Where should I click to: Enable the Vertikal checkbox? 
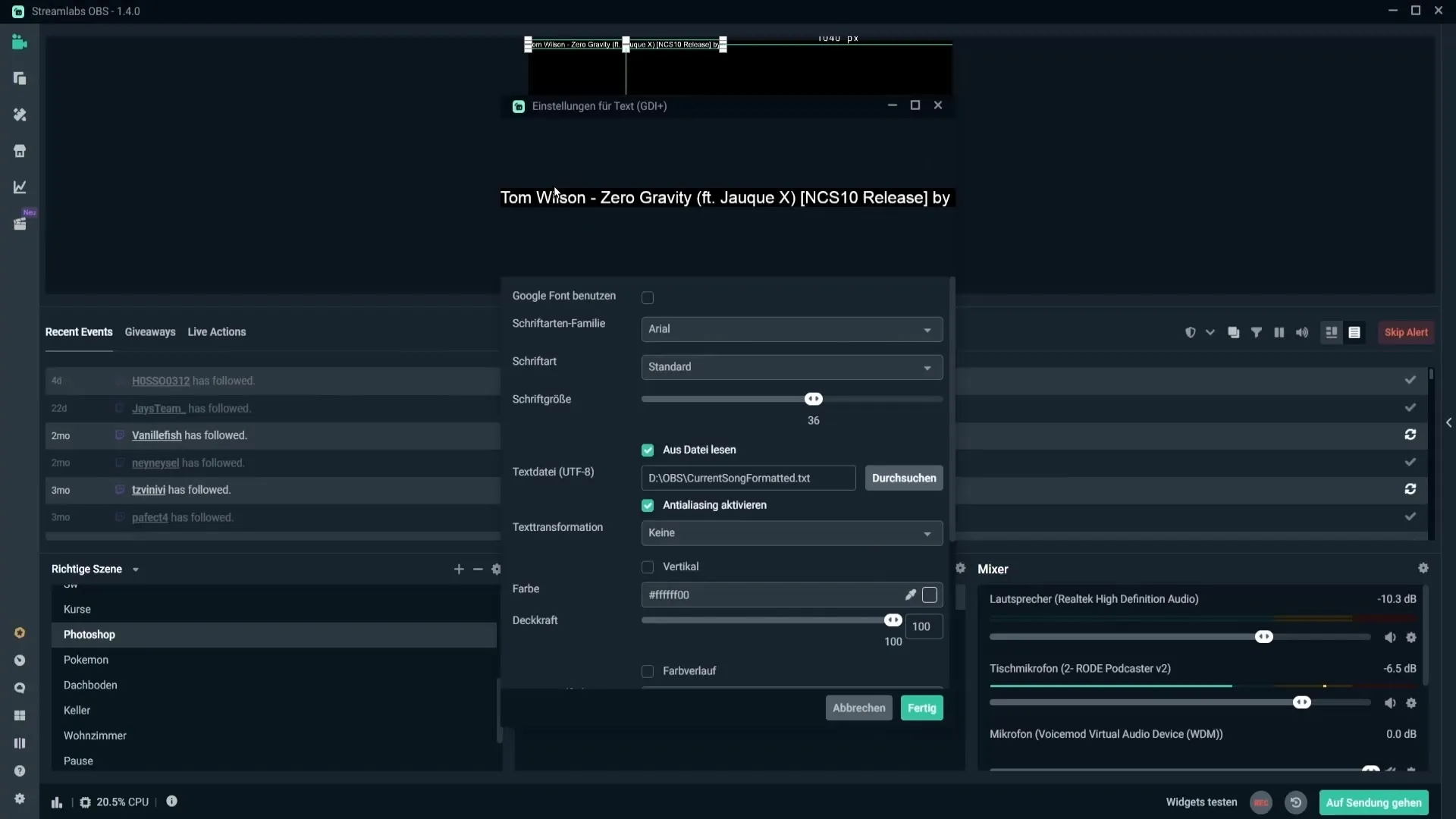(648, 567)
